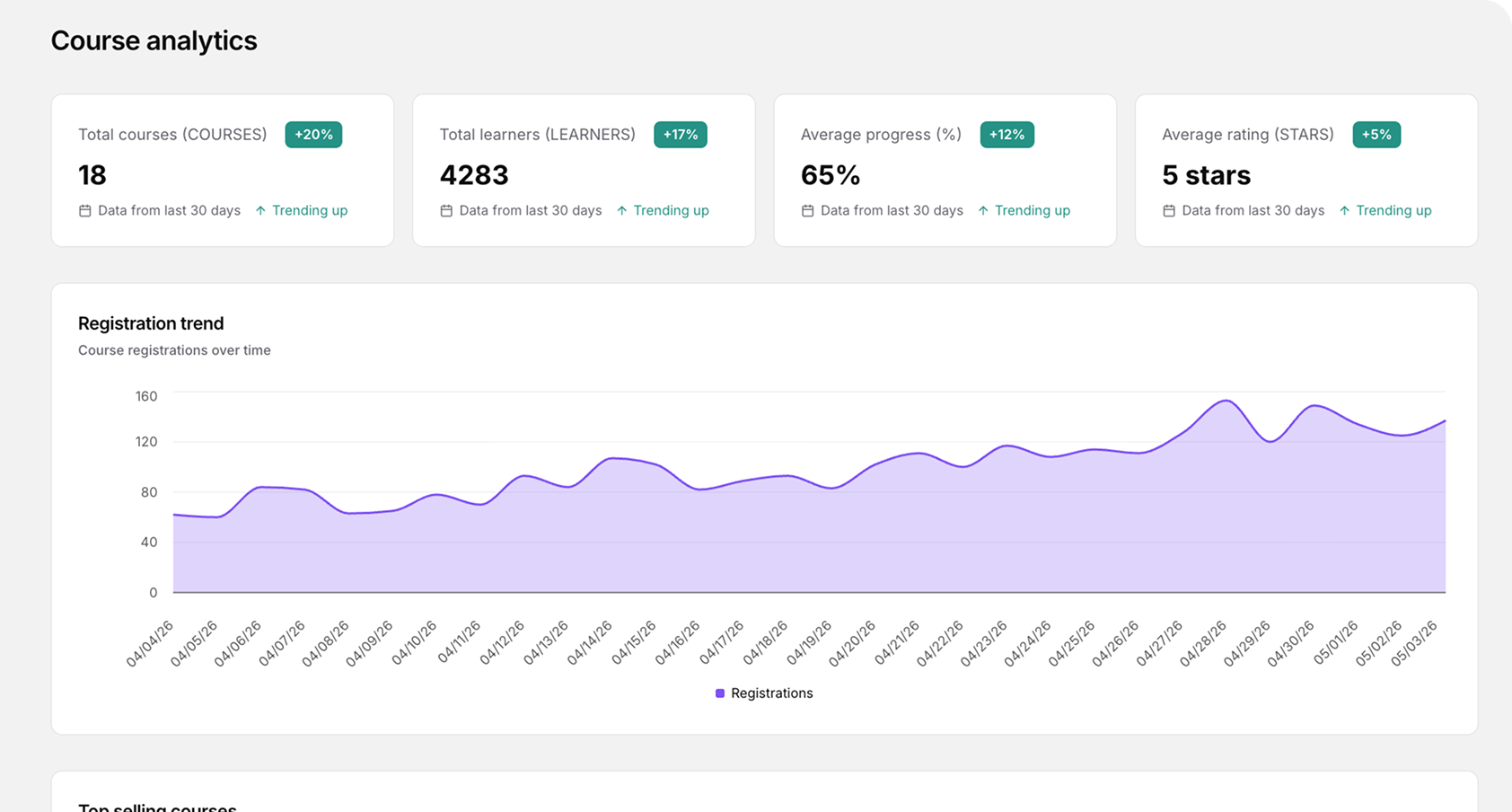Select the Registrations legend label
1512x812 pixels.
point(772,693)
